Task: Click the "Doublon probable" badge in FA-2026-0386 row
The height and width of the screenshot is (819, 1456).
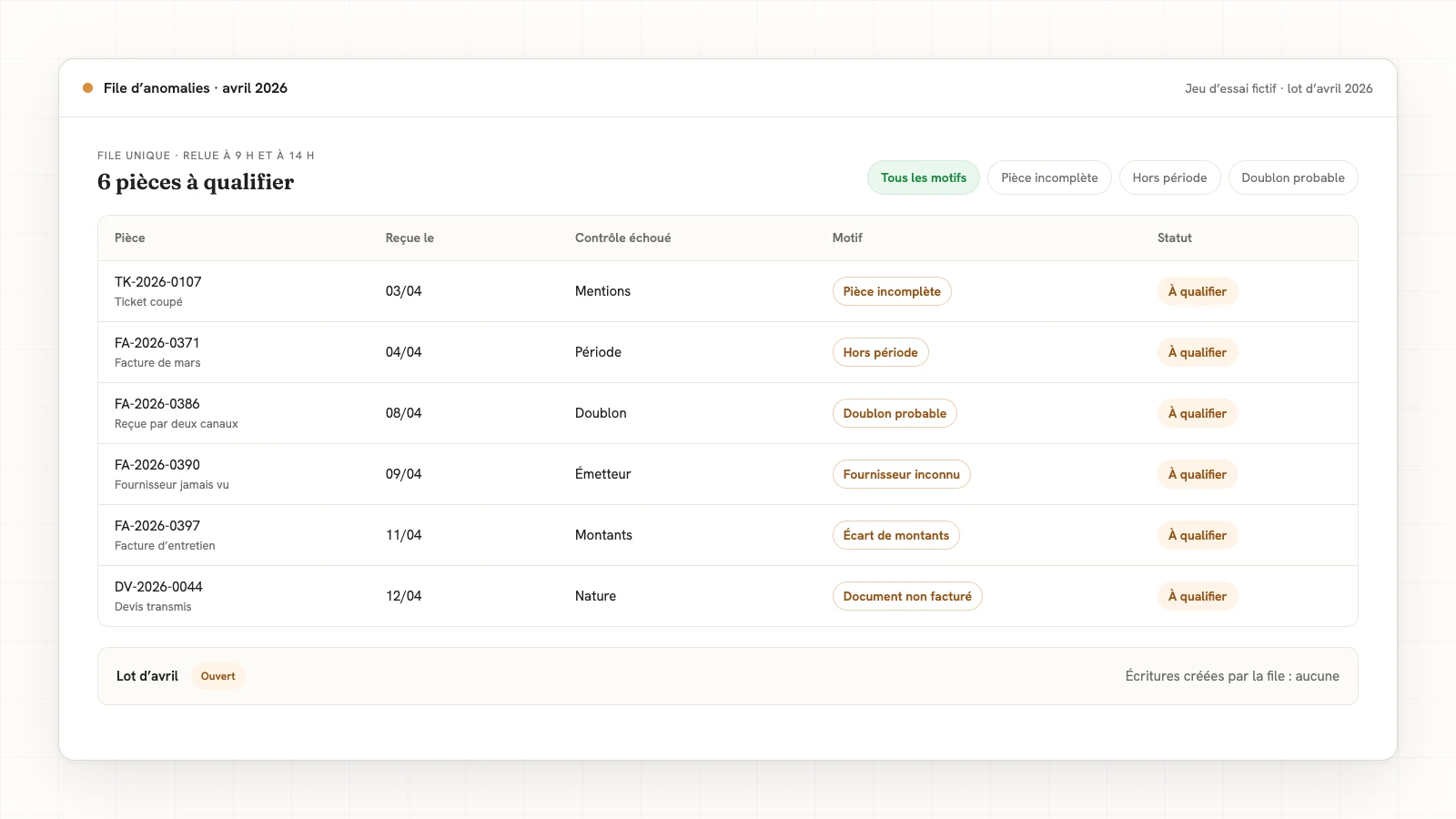Action: pos(895,413)
